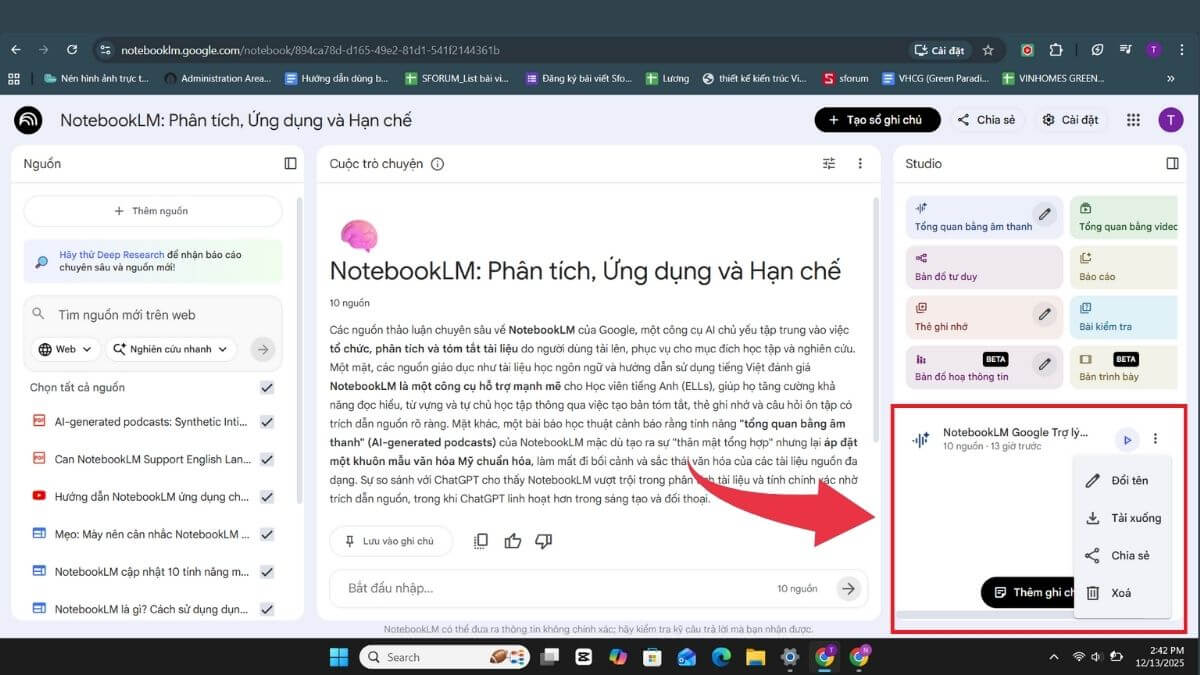Screen dimensions: 1200x675
Task: Generate a Bài kiểm tra quiz
Action: tap(1125, 316)
